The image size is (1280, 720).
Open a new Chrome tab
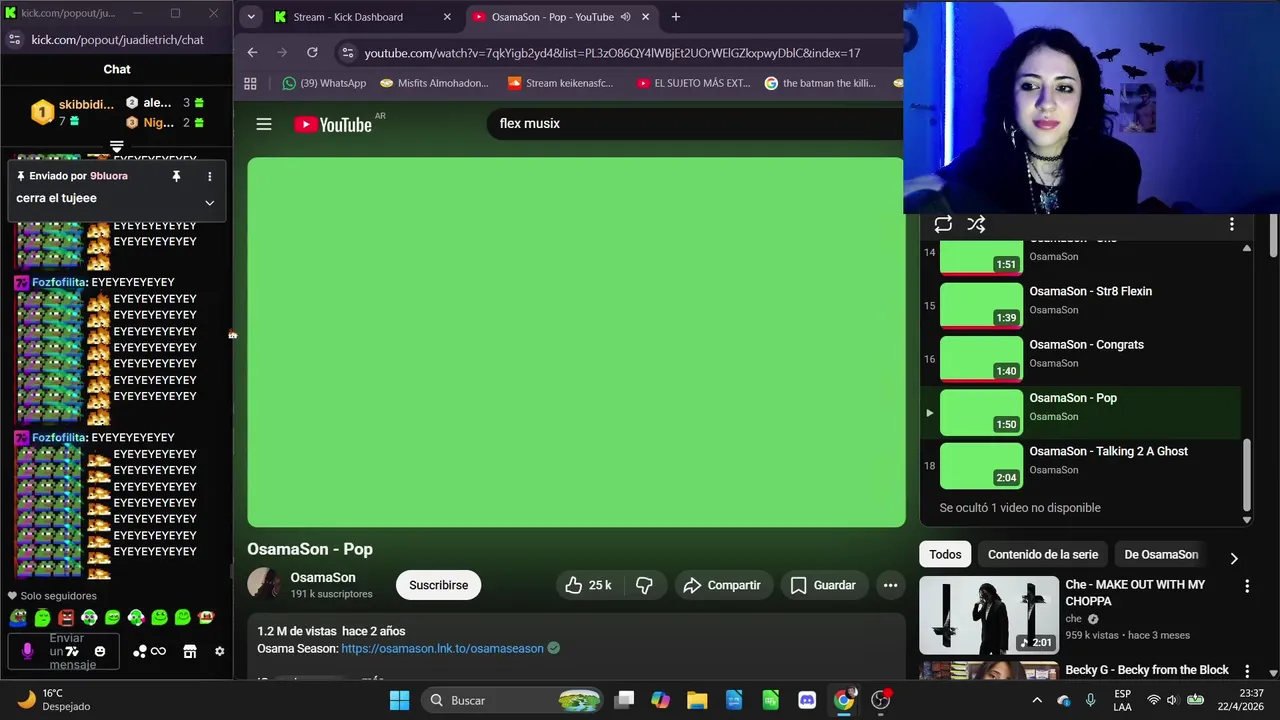point(676,17)
